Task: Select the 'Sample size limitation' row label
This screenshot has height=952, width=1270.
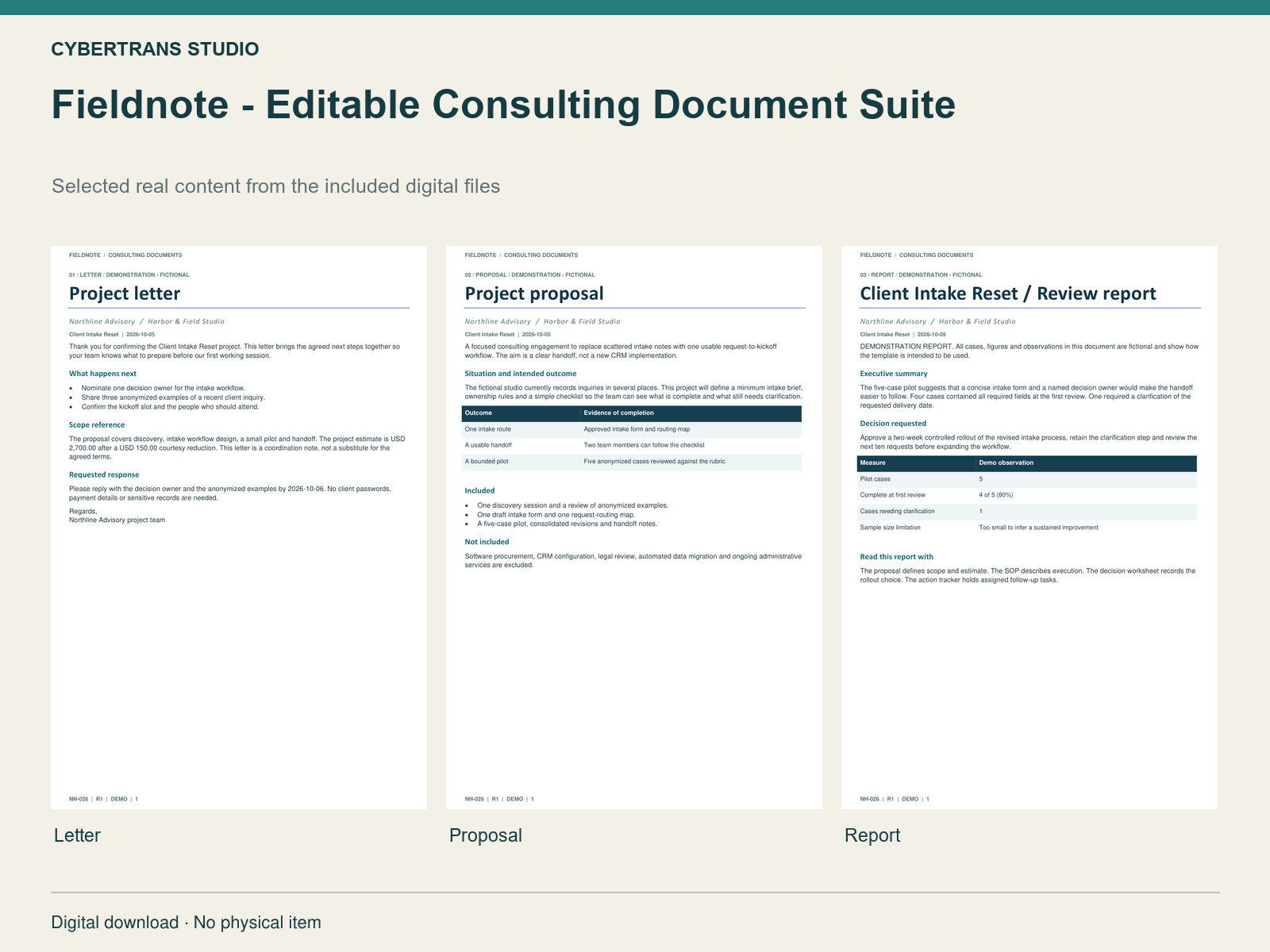Action: (x=917, y=528)
